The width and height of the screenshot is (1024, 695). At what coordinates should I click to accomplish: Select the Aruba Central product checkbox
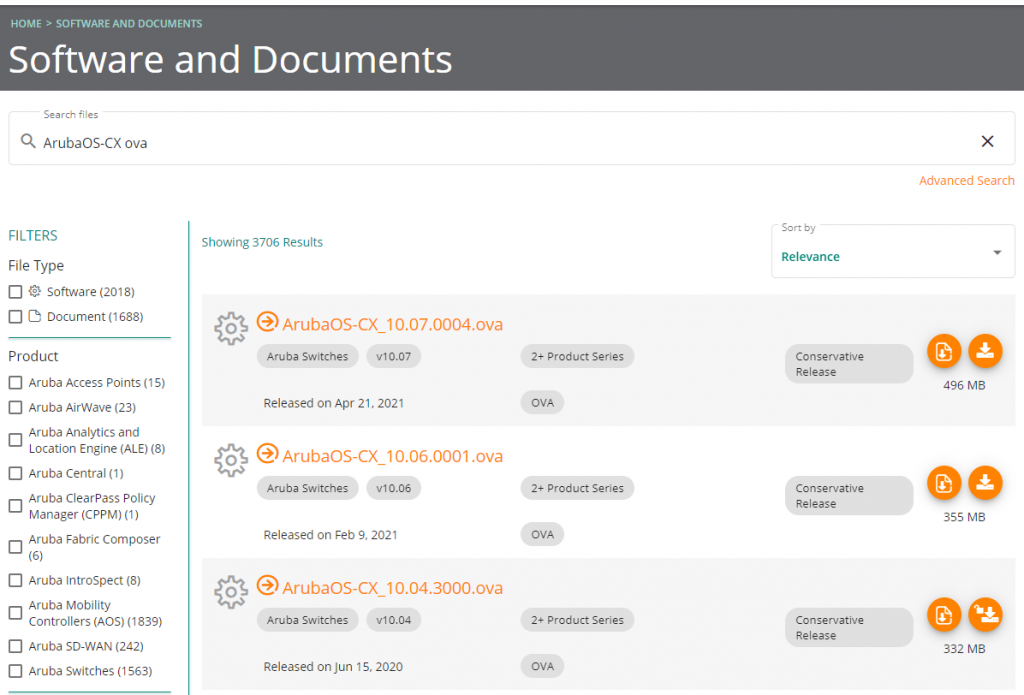(15, 474)
